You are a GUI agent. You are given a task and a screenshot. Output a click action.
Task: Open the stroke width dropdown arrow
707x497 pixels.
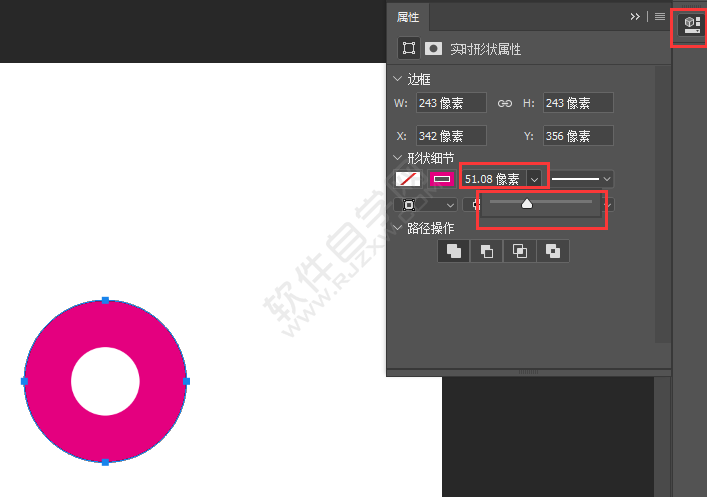click(535, 179)
